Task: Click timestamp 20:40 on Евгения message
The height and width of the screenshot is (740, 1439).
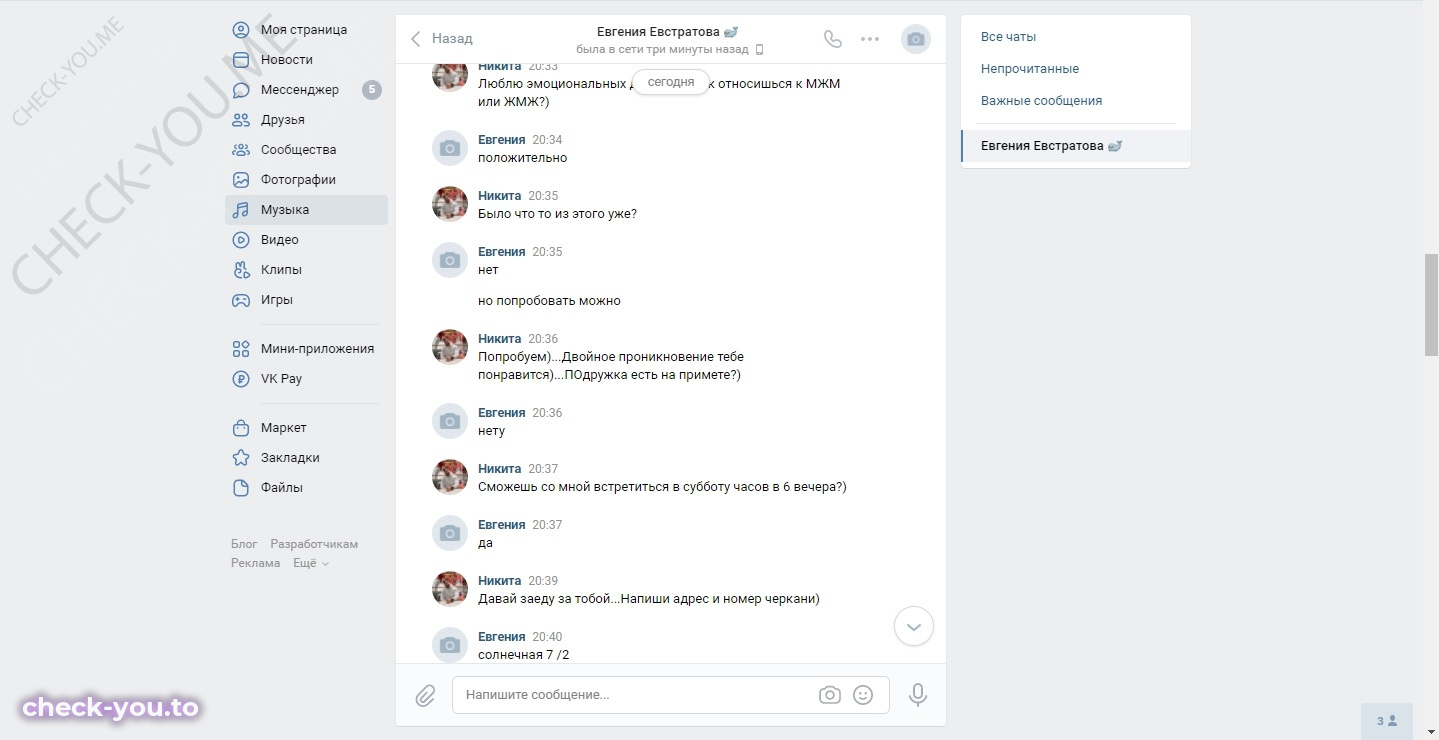Action: pos(547,637)
